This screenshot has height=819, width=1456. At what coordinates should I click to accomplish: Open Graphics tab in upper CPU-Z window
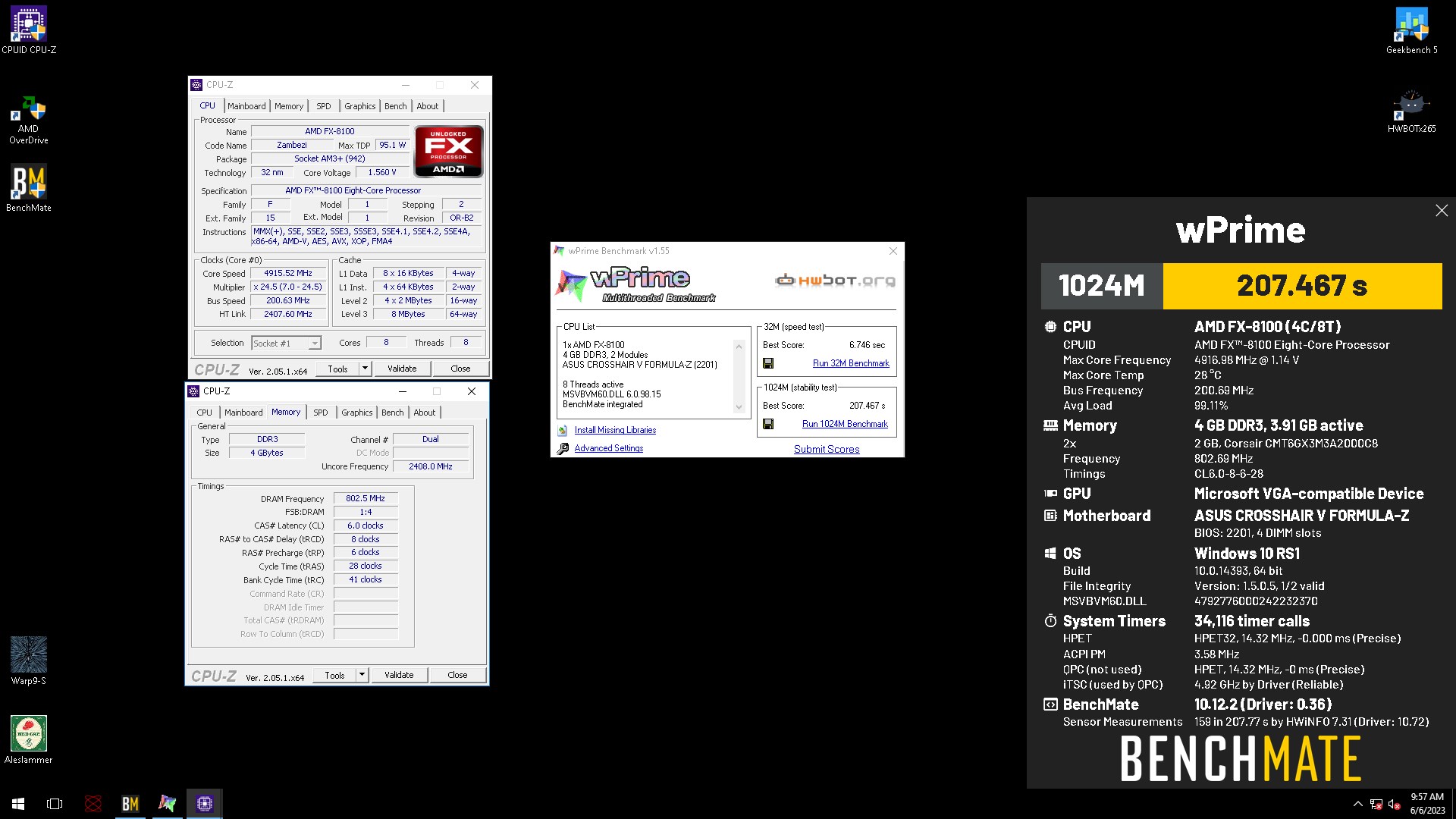359,106
